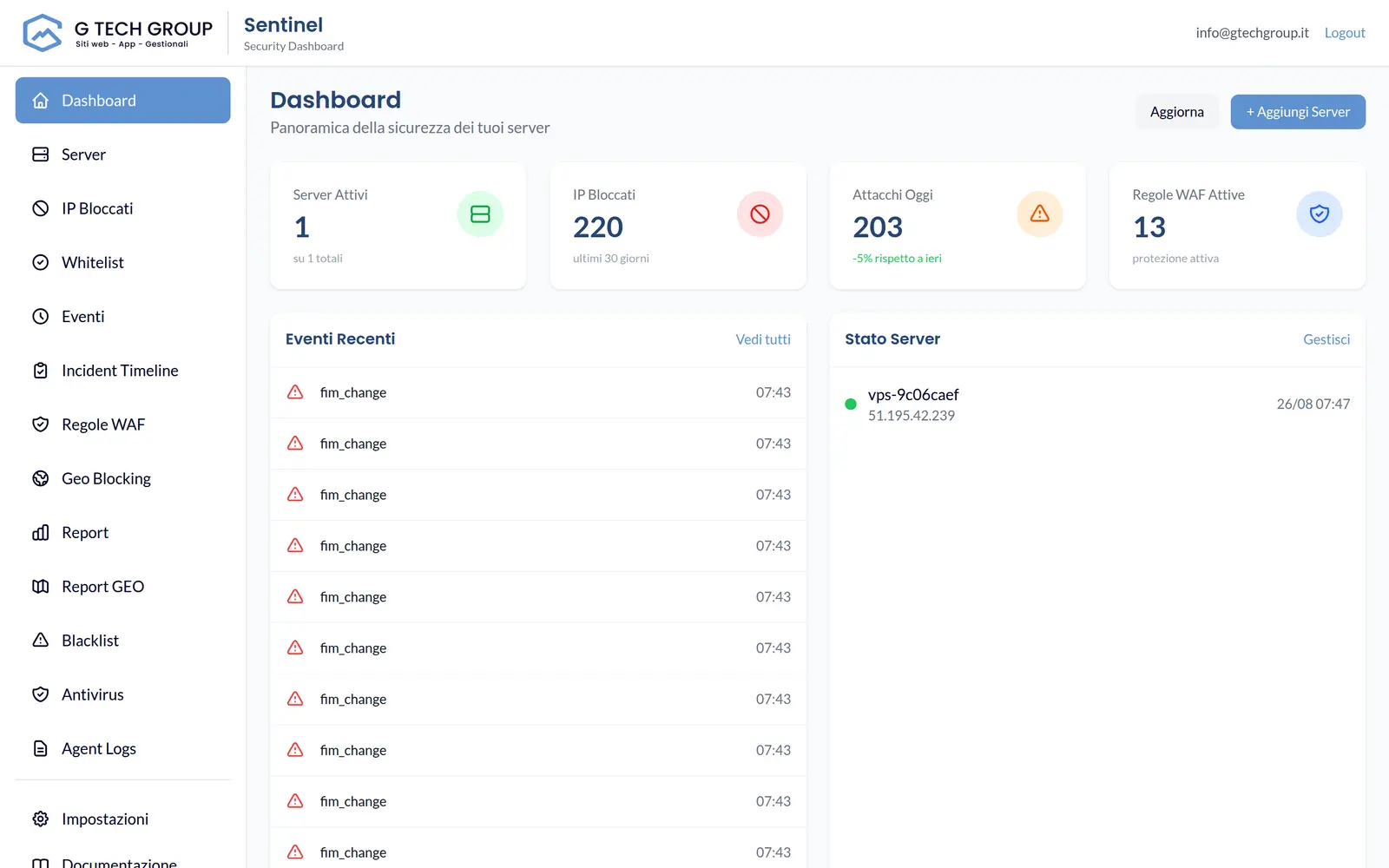Click the info@gtechgroup.it account email
Viewport: 1389px width, 868px height.
1252,33
